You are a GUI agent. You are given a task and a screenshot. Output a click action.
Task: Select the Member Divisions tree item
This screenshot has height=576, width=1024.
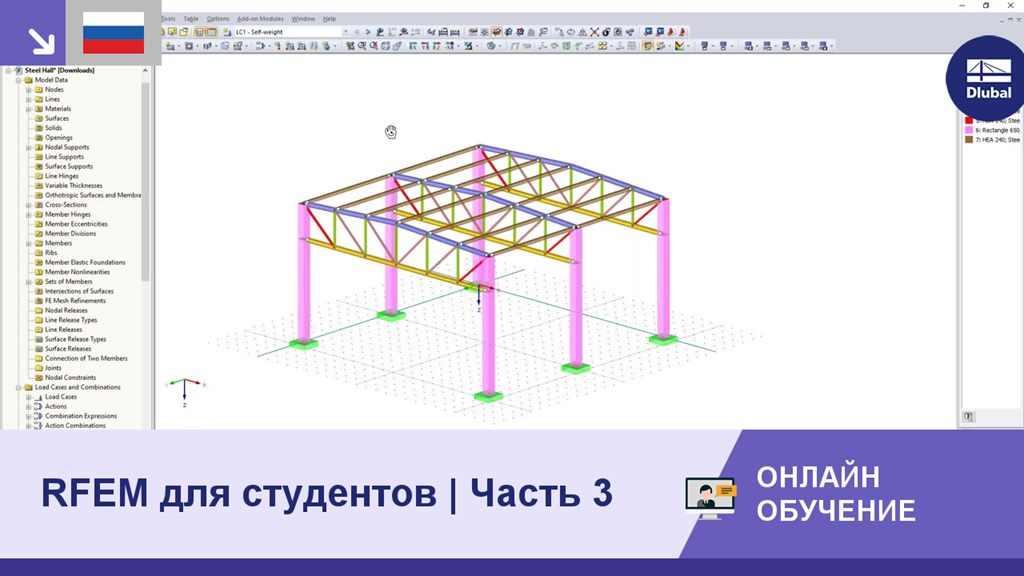click(71, 233)
